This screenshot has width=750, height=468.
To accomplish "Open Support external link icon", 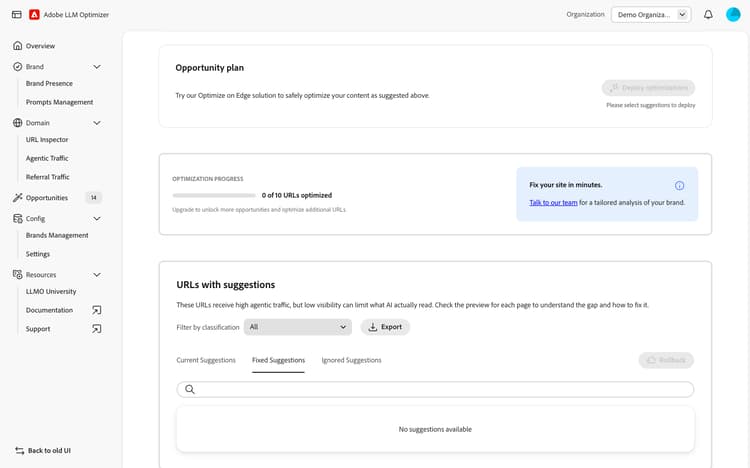I will coord(97,329).
